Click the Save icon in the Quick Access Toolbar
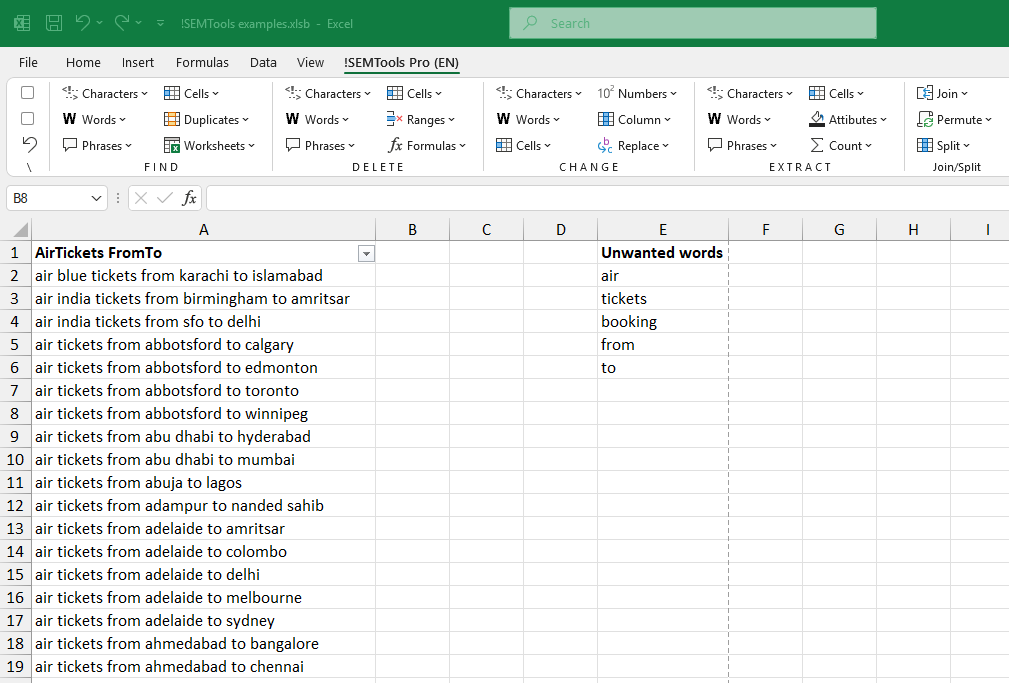1009x683 pixels. point(52,22)
